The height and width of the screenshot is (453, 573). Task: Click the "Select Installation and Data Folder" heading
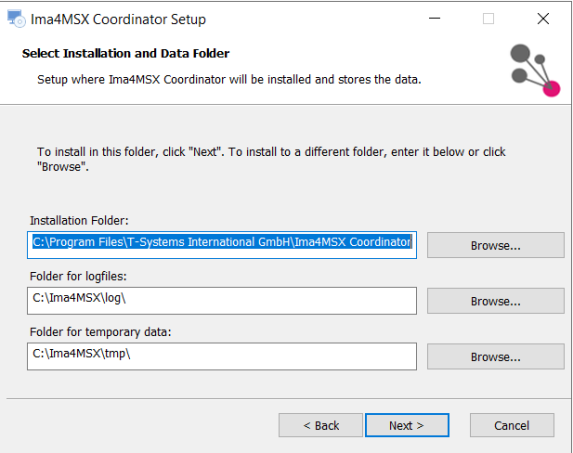tap(126, 53)
